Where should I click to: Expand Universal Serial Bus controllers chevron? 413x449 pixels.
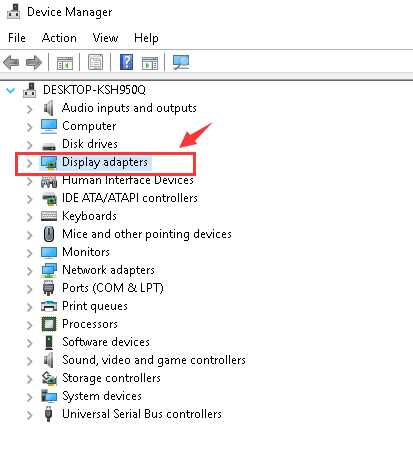(x=30, y=415)
